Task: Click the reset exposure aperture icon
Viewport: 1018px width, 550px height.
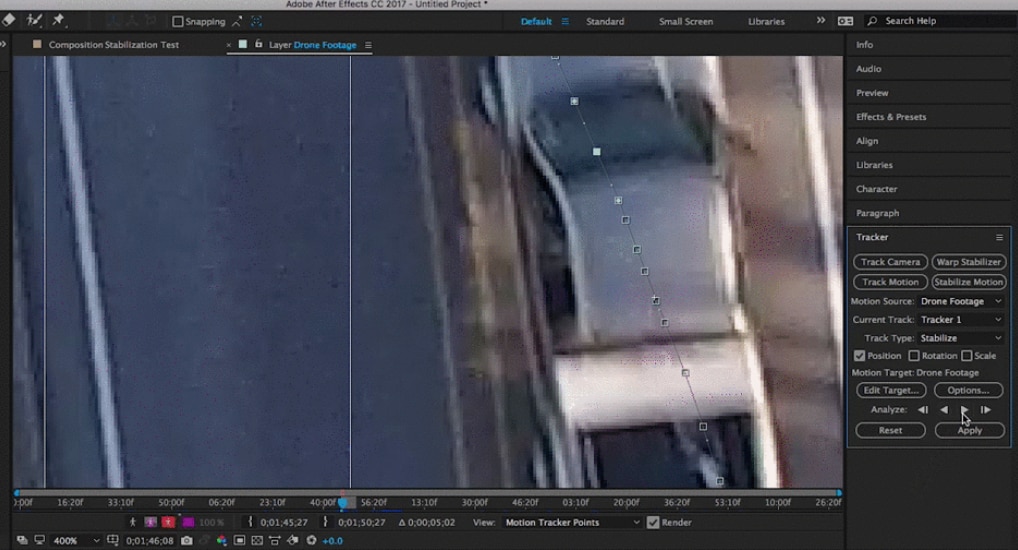Action: (x=312, y=540)
